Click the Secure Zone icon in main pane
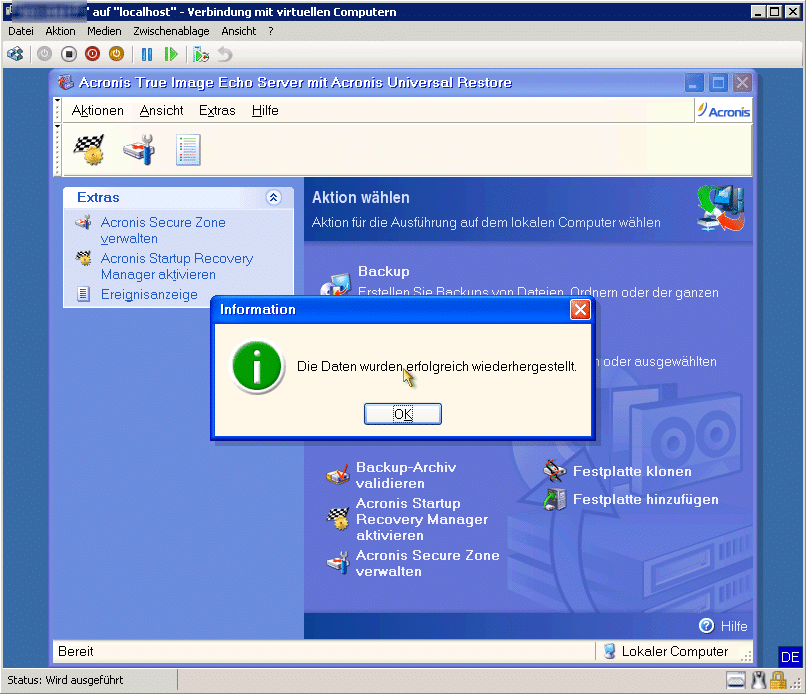The height and width of the screenshot is (694, 806). 338,562
